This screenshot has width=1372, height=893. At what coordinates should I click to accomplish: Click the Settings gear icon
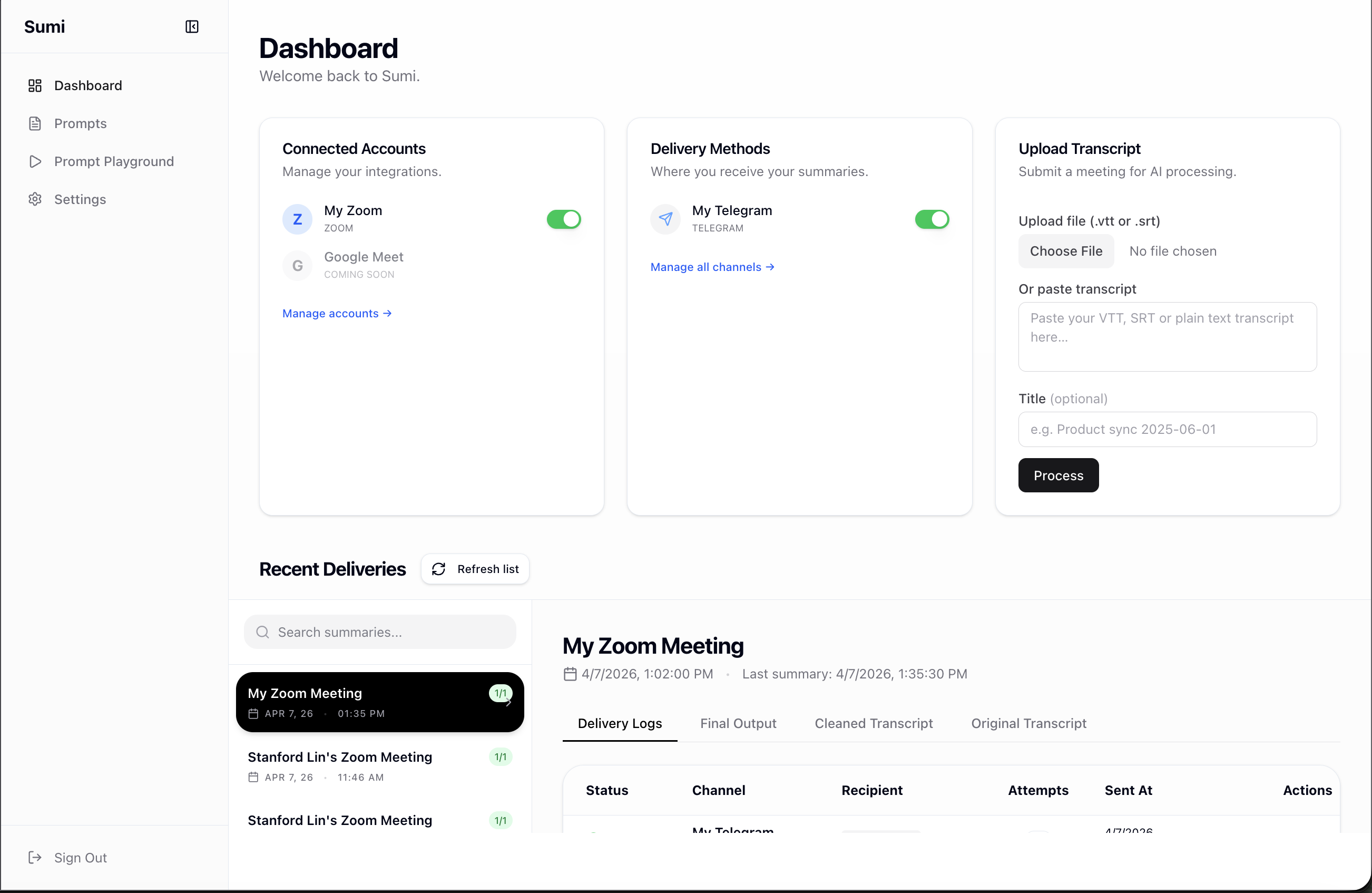(35, 199)
